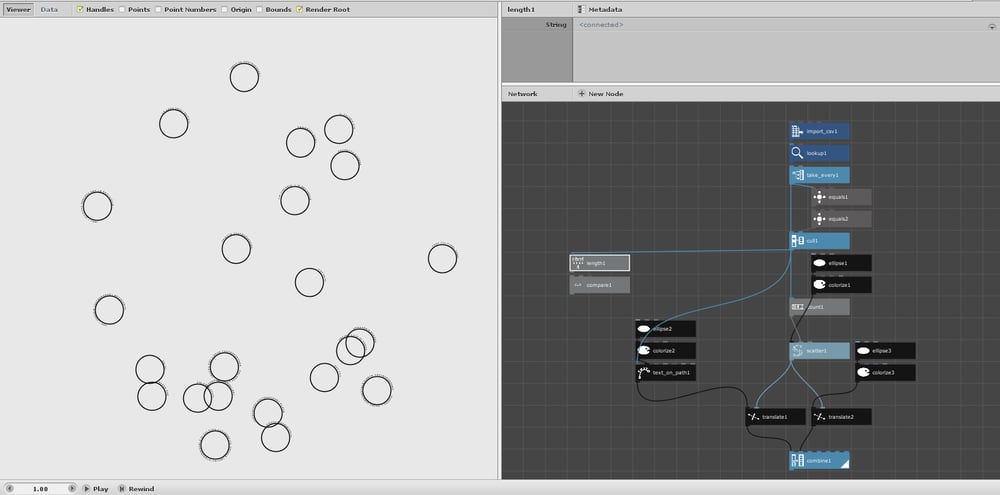Click the take_every1 node icon
The image size is (1000, 495).
(797, 175)
